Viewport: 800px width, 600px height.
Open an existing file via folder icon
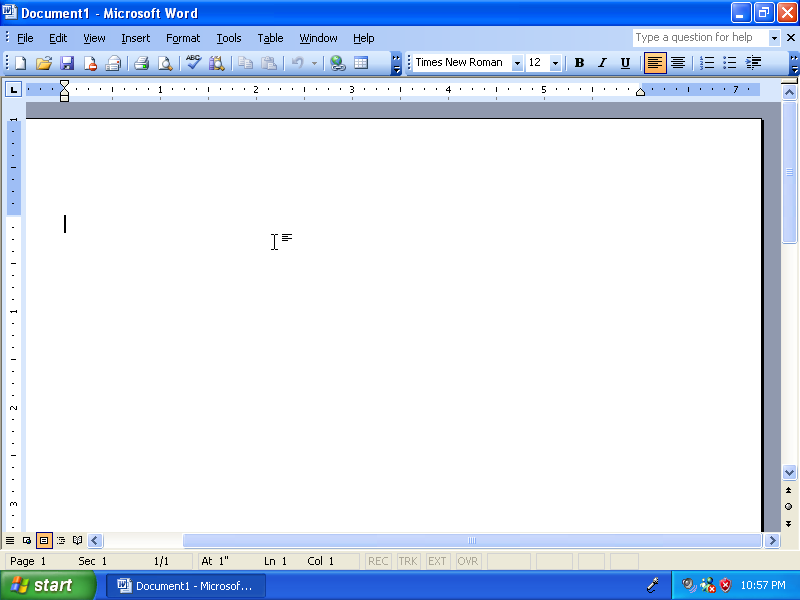[44, 63]
